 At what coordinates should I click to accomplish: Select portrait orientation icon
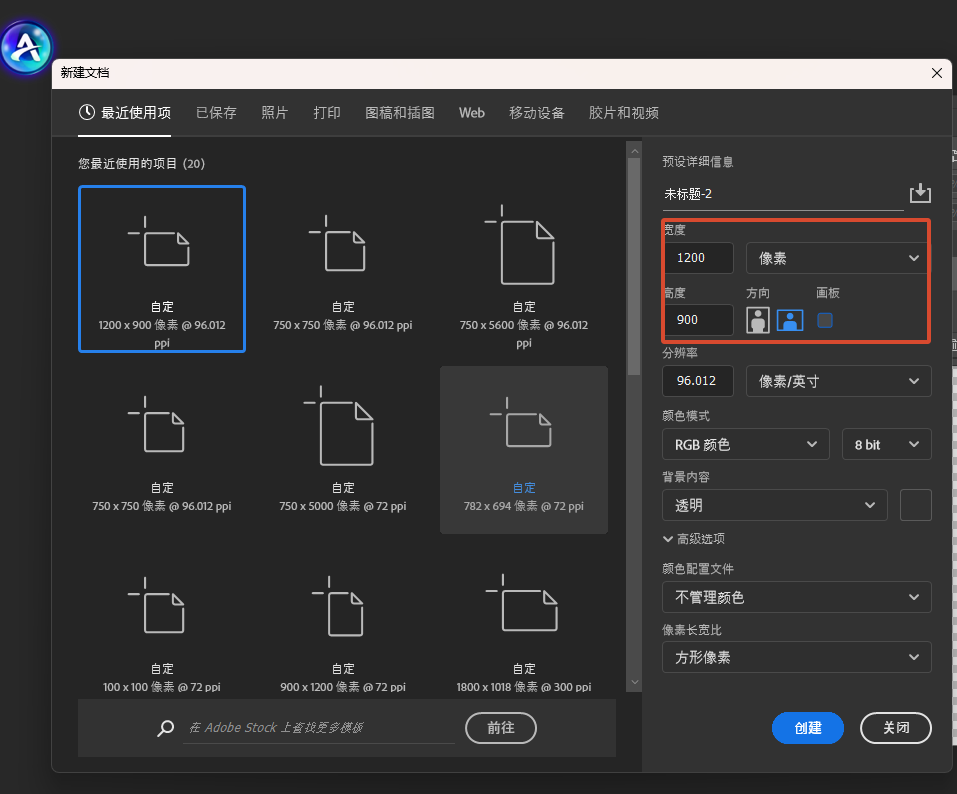point(757,320)
